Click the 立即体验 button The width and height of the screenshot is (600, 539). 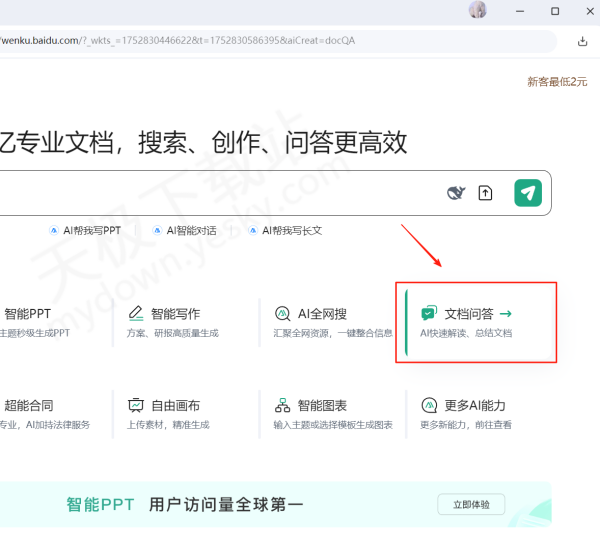click(x=471, y=505)
